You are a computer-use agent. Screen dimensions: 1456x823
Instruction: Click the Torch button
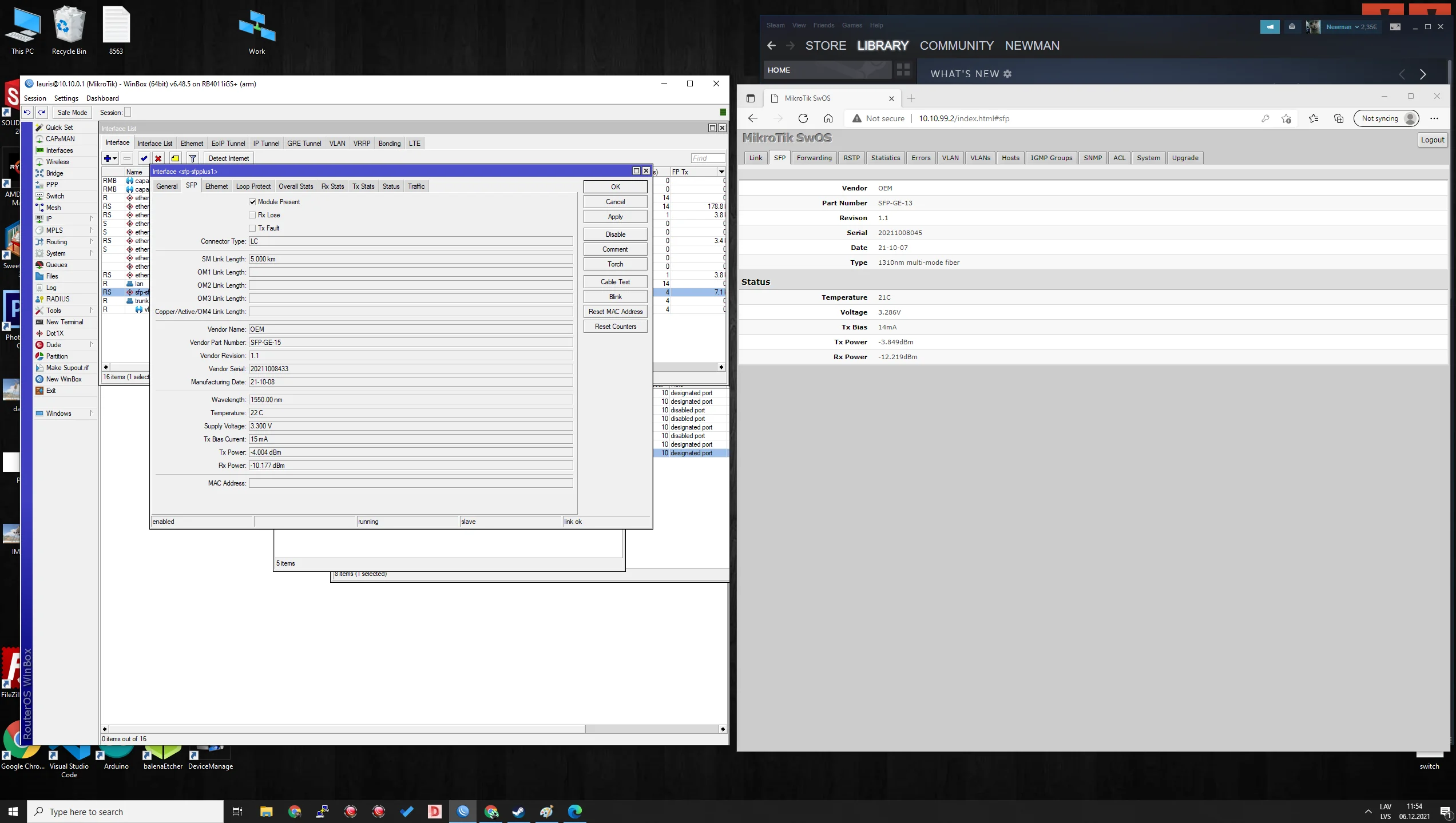tap(615, 264)
